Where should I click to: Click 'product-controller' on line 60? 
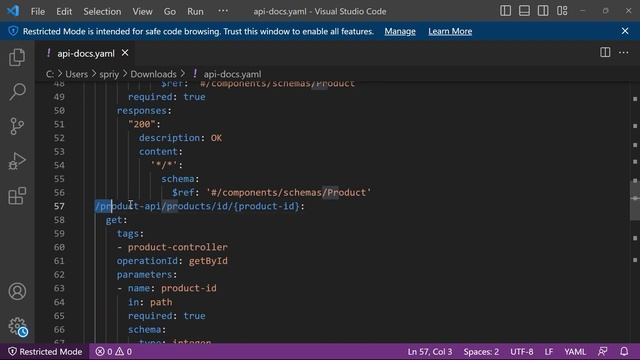click(x=178, y=247)
